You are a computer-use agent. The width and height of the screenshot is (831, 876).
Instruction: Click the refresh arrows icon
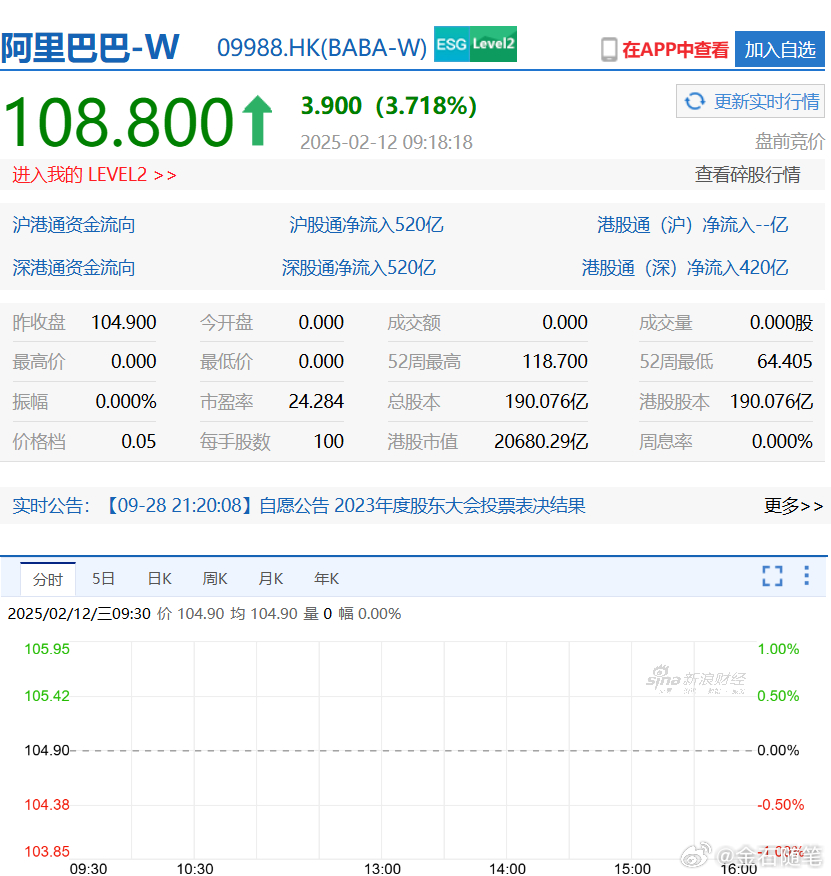[x=695, y=101]
